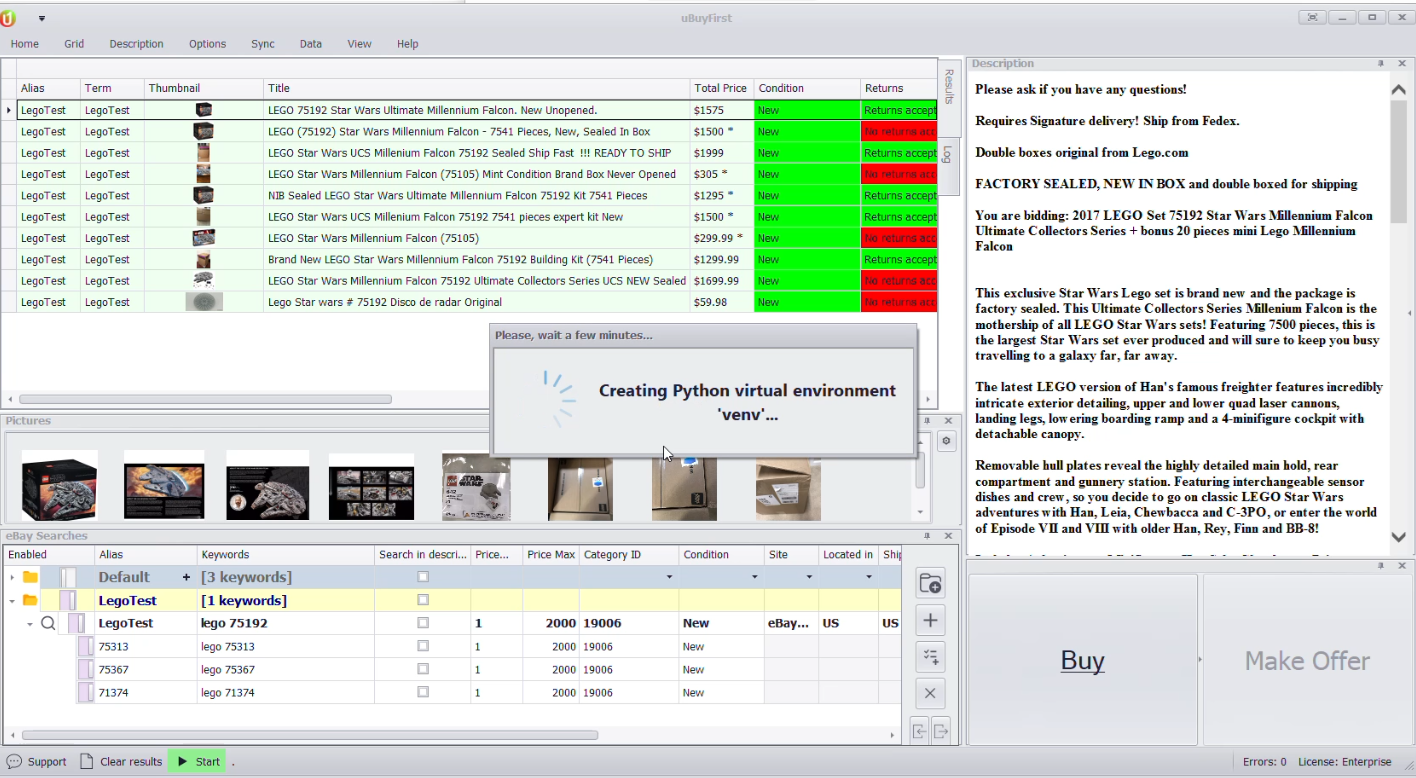Add a new search with the plus button
Screen dimensions: 1416x778
point(930,621)
